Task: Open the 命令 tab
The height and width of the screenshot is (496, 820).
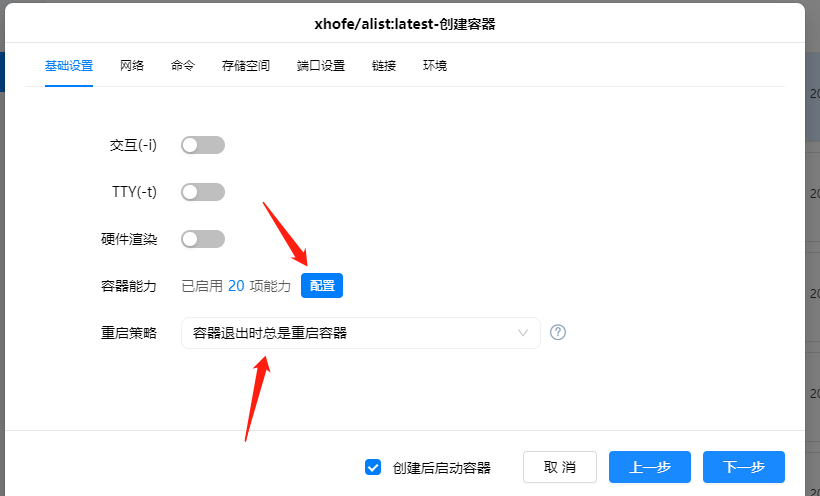Action: click(x=183, y=66)
